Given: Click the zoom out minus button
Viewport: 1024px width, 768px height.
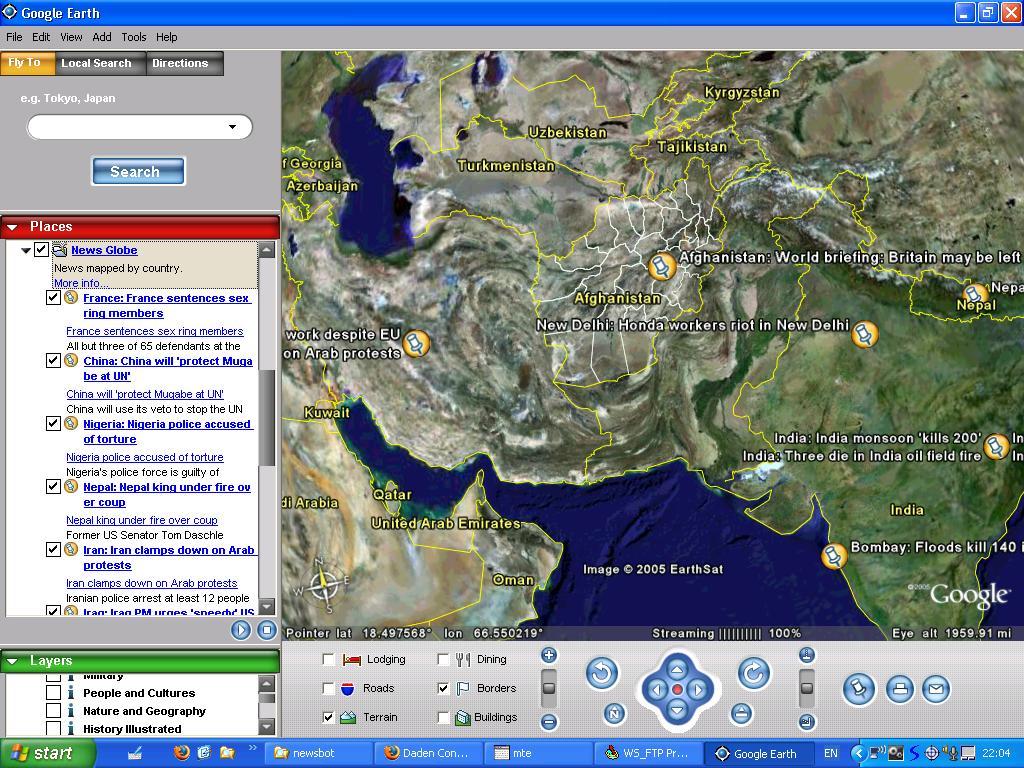Looking at the screenshot, I should click(x=549, y=722).
